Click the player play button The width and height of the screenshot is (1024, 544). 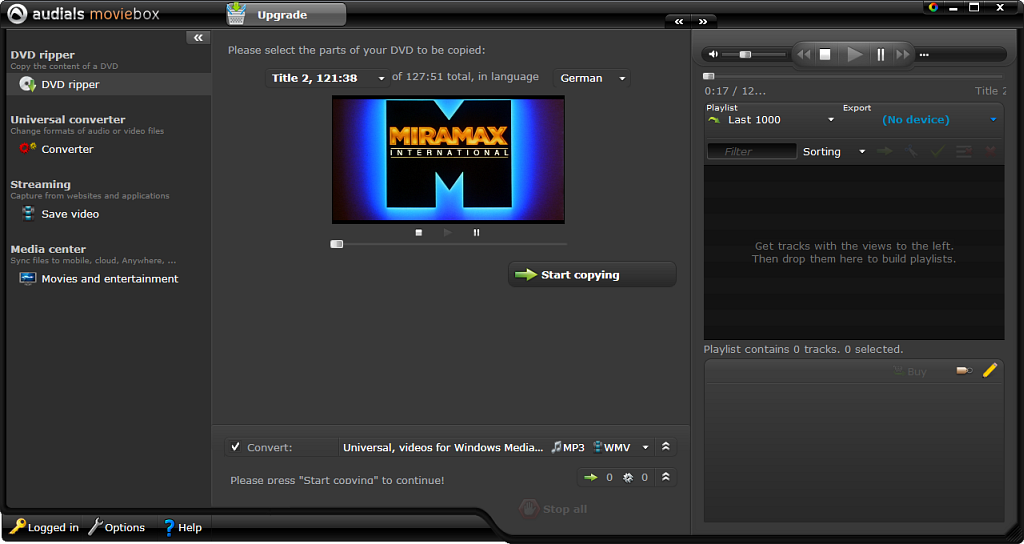tap(854, 55)
